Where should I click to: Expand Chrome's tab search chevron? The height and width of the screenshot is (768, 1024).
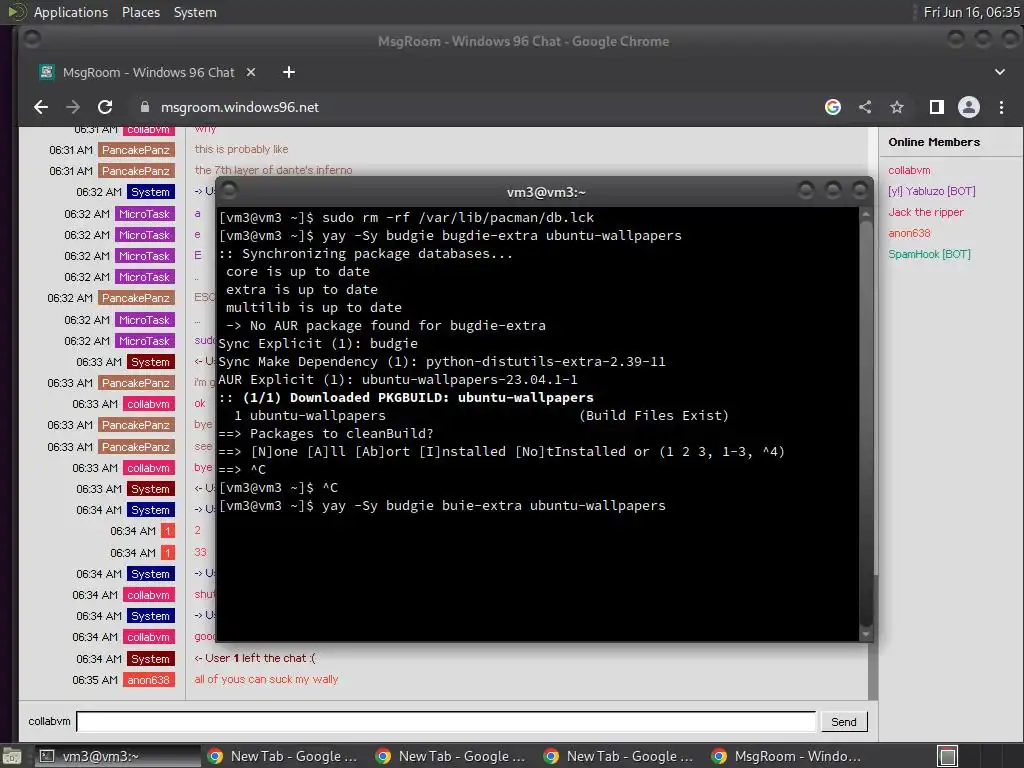(1000, 72)
